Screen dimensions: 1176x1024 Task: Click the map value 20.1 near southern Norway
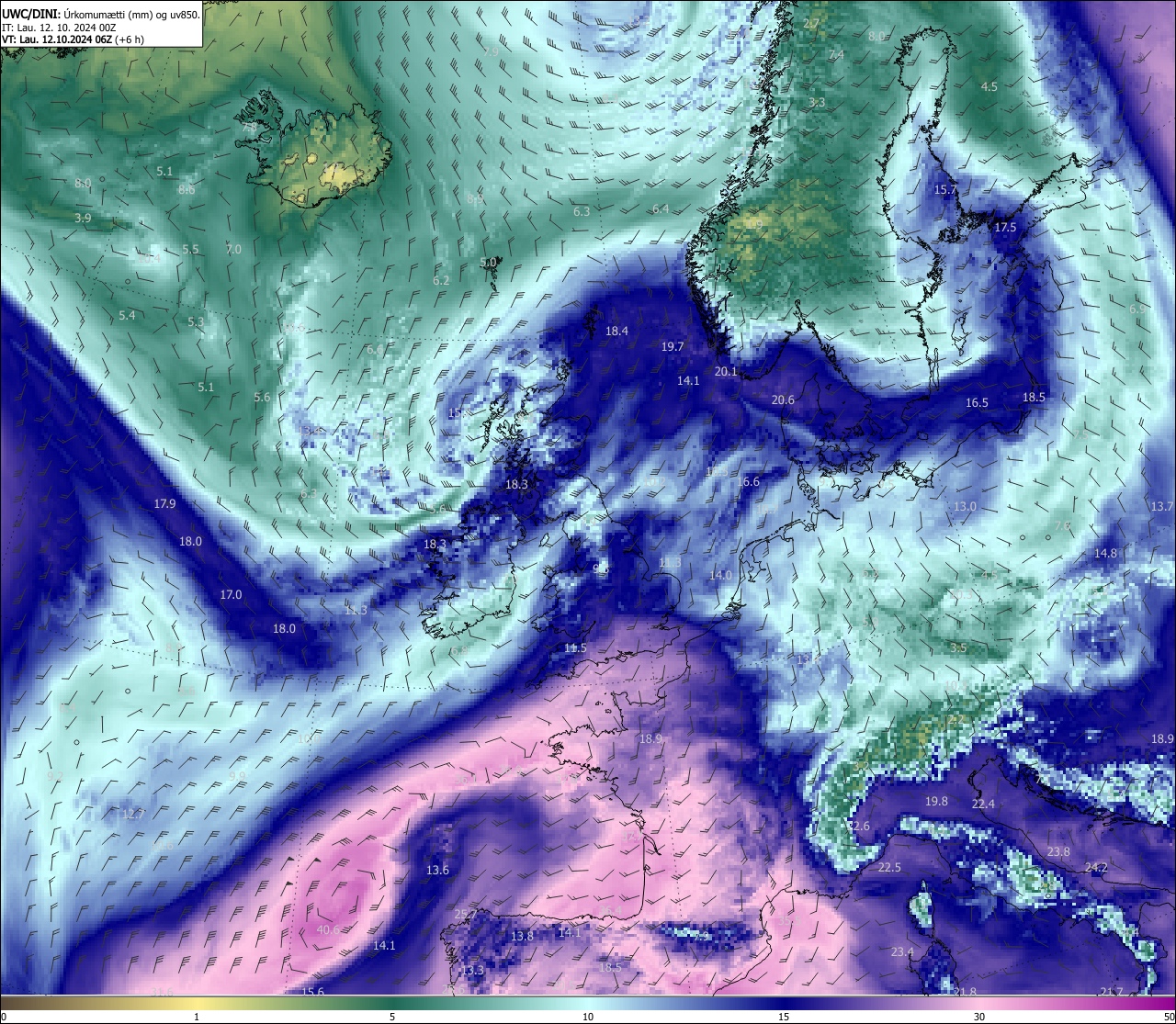[x=726, y=371]
